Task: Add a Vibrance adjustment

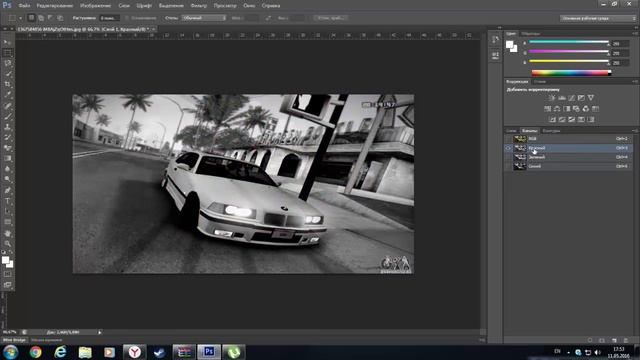Action: (591, 98)
